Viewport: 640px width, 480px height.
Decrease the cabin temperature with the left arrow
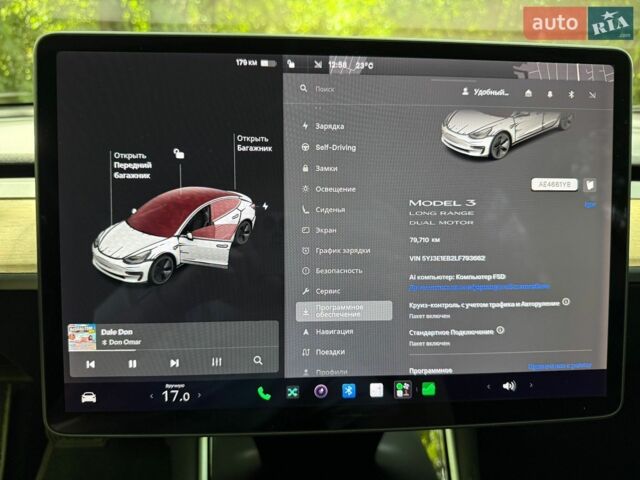(x=152, y=396)
